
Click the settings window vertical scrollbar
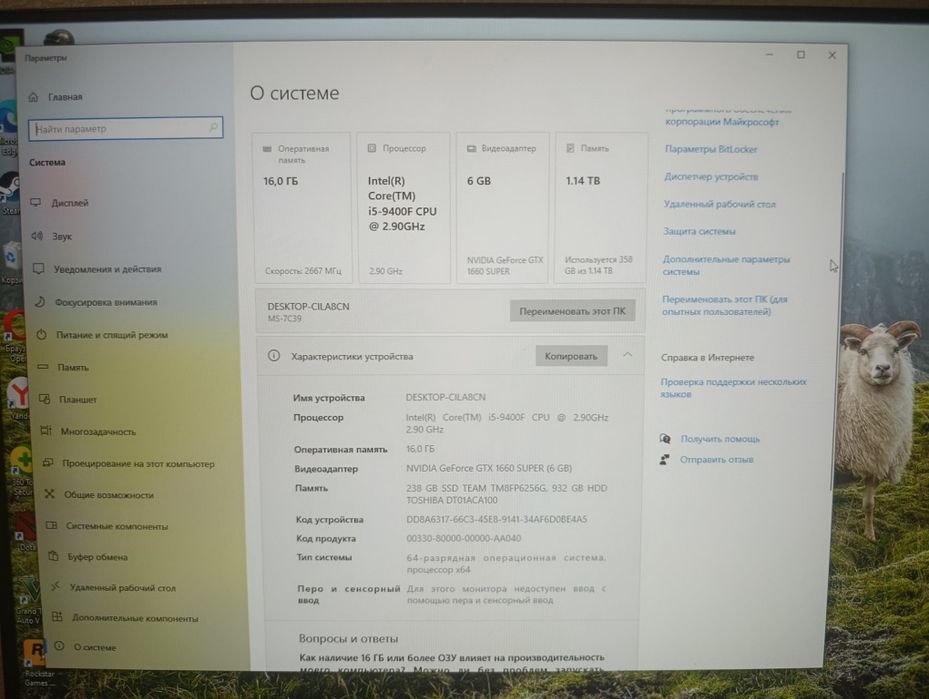[x=837, y=332]
